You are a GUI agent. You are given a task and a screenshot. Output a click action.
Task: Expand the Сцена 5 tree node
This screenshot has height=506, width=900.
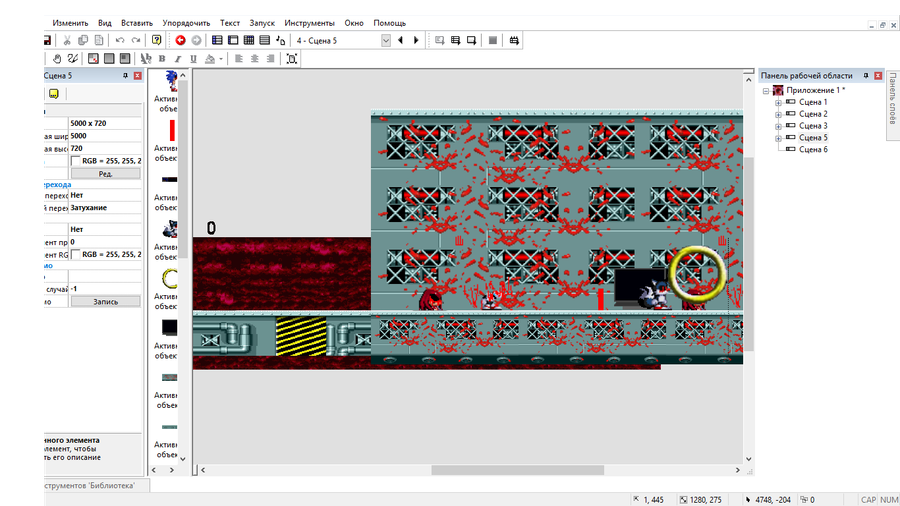pyautogui.click(x=778, y=138)
